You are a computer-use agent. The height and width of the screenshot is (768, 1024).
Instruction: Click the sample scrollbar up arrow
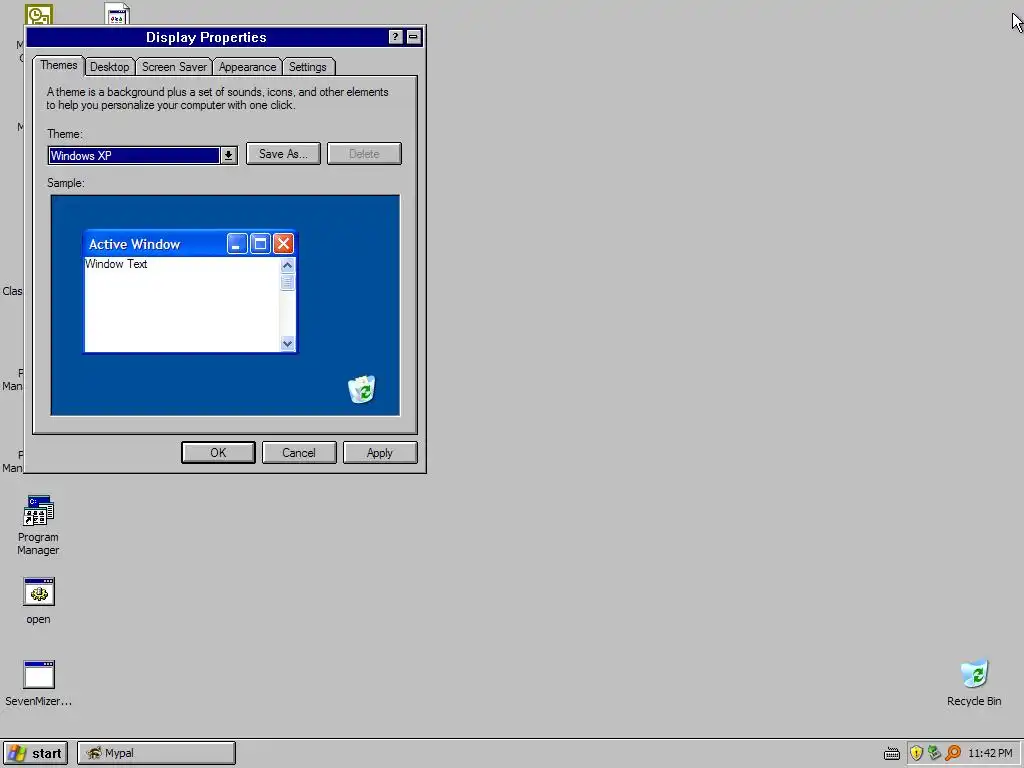[287, 266]
